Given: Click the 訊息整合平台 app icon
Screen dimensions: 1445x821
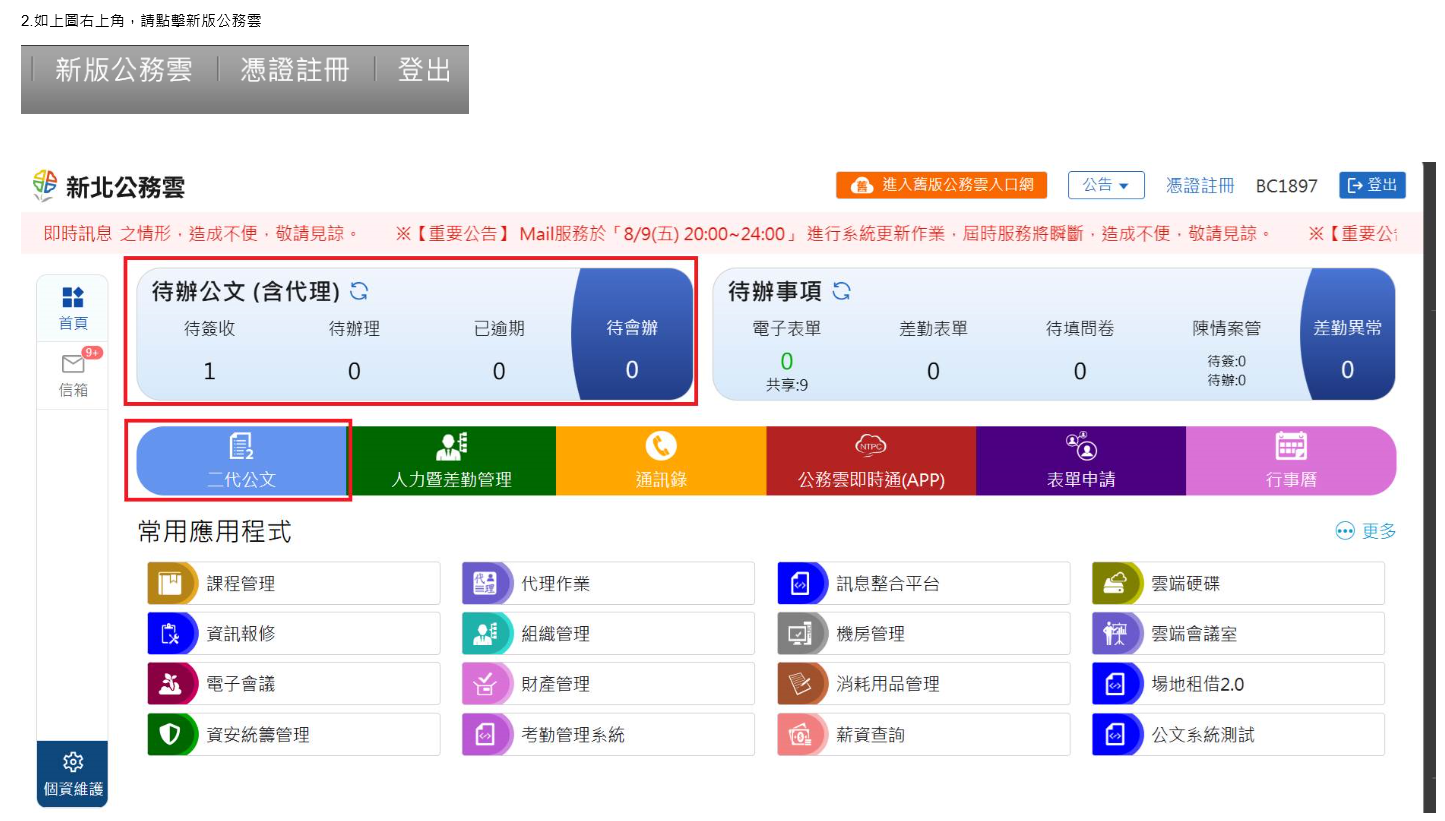Looking at the screenshot, I should 800,584.
